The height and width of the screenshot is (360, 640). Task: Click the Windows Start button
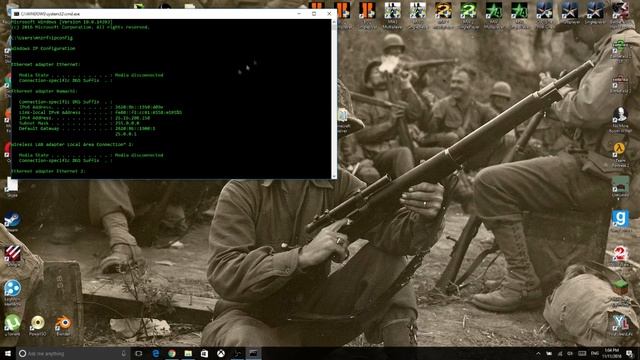8,353
